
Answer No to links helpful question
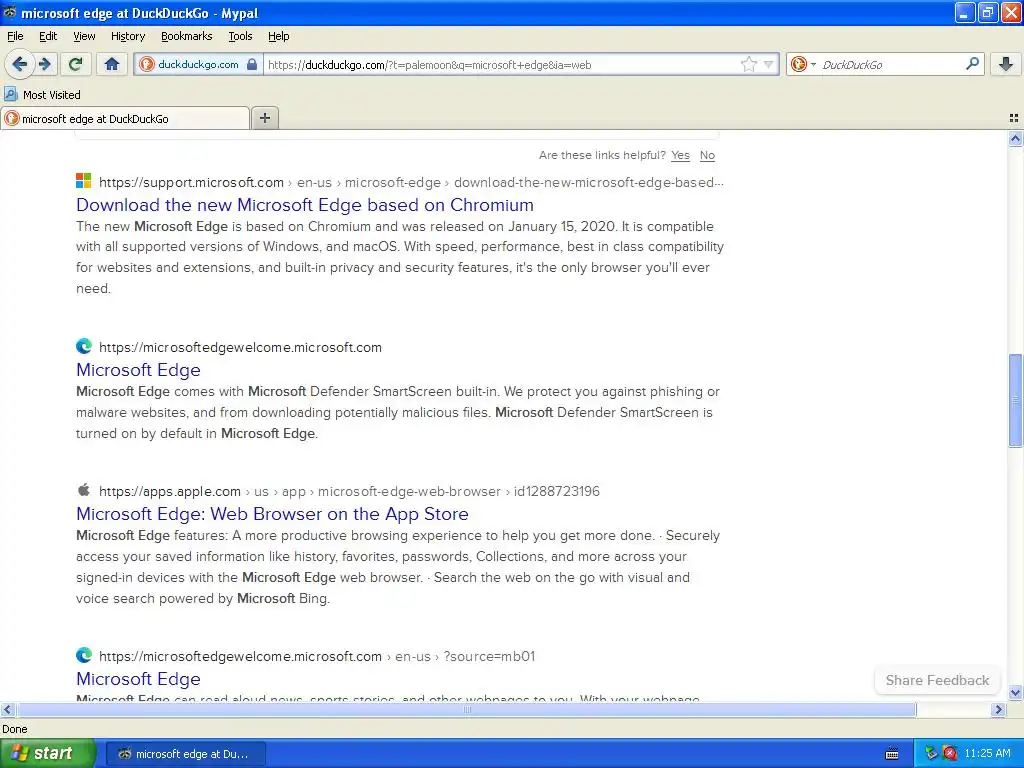707,155
